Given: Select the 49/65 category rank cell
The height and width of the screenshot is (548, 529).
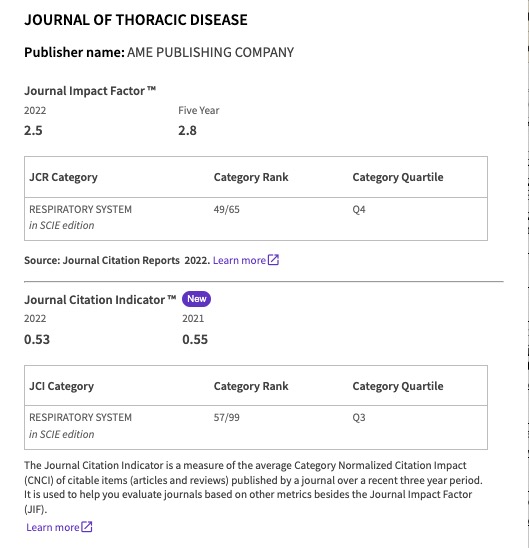Looking at the screenshot, I should [x=226, y=209].
